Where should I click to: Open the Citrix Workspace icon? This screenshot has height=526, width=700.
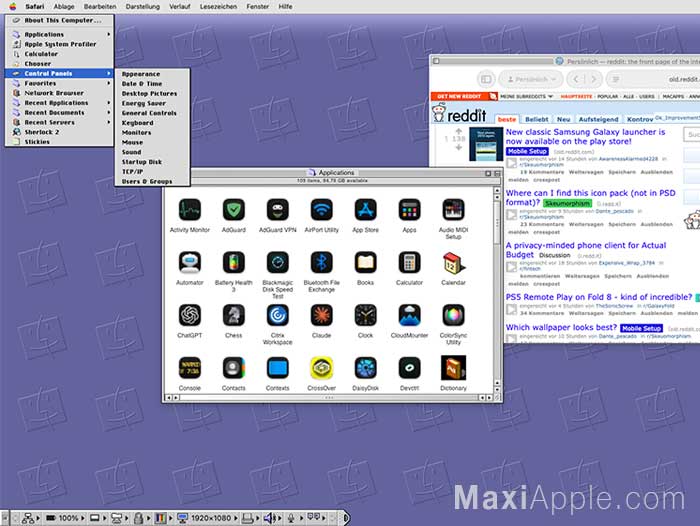pyautogui.click(x=277, y=315)
